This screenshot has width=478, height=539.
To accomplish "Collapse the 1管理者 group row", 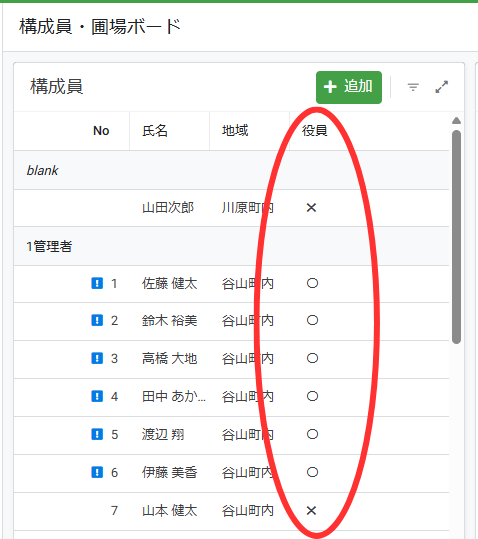I will 231,246.
